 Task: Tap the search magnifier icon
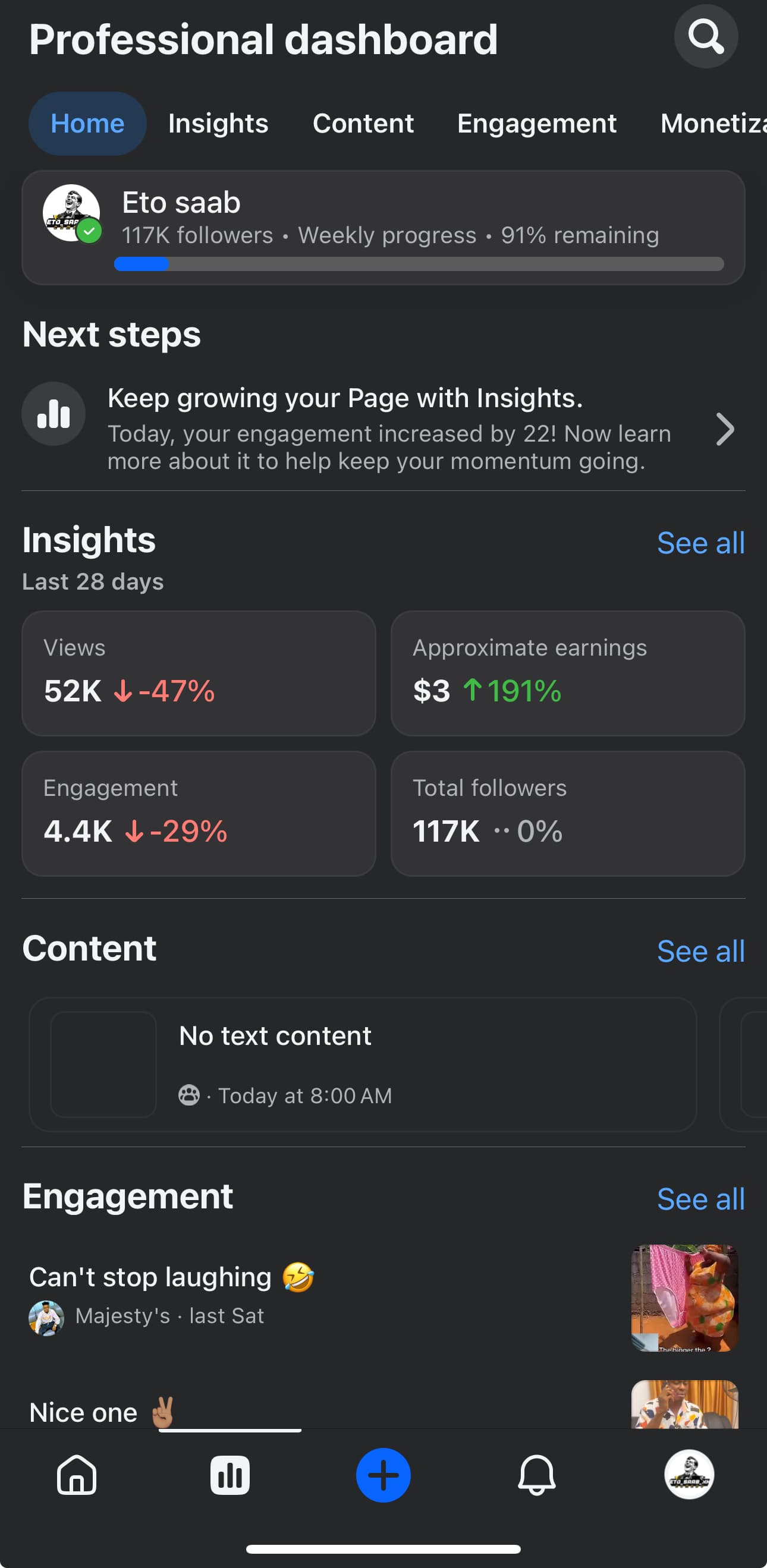(x=706, y=36)
